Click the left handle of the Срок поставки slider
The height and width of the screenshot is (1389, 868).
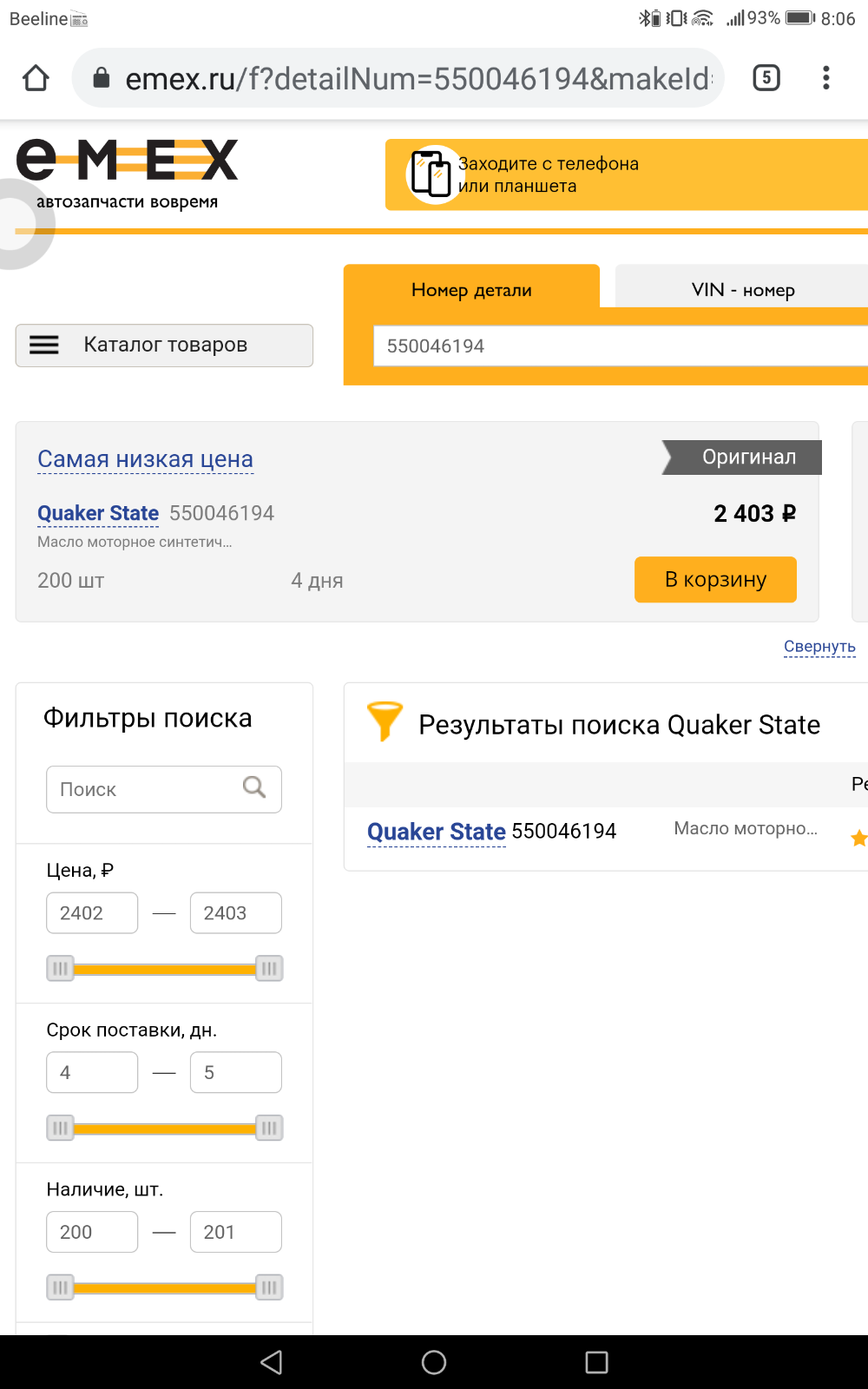point(60,1129)
